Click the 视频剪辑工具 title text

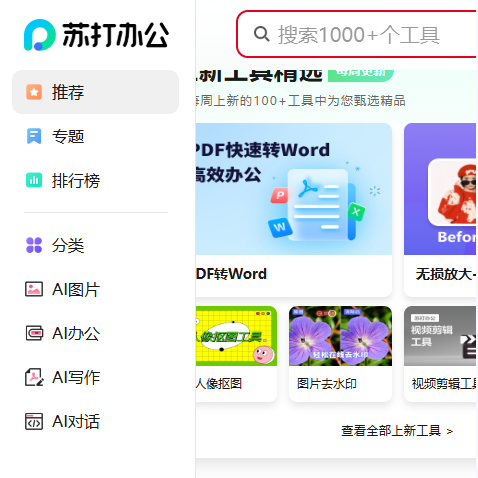[x=444, y=384]
